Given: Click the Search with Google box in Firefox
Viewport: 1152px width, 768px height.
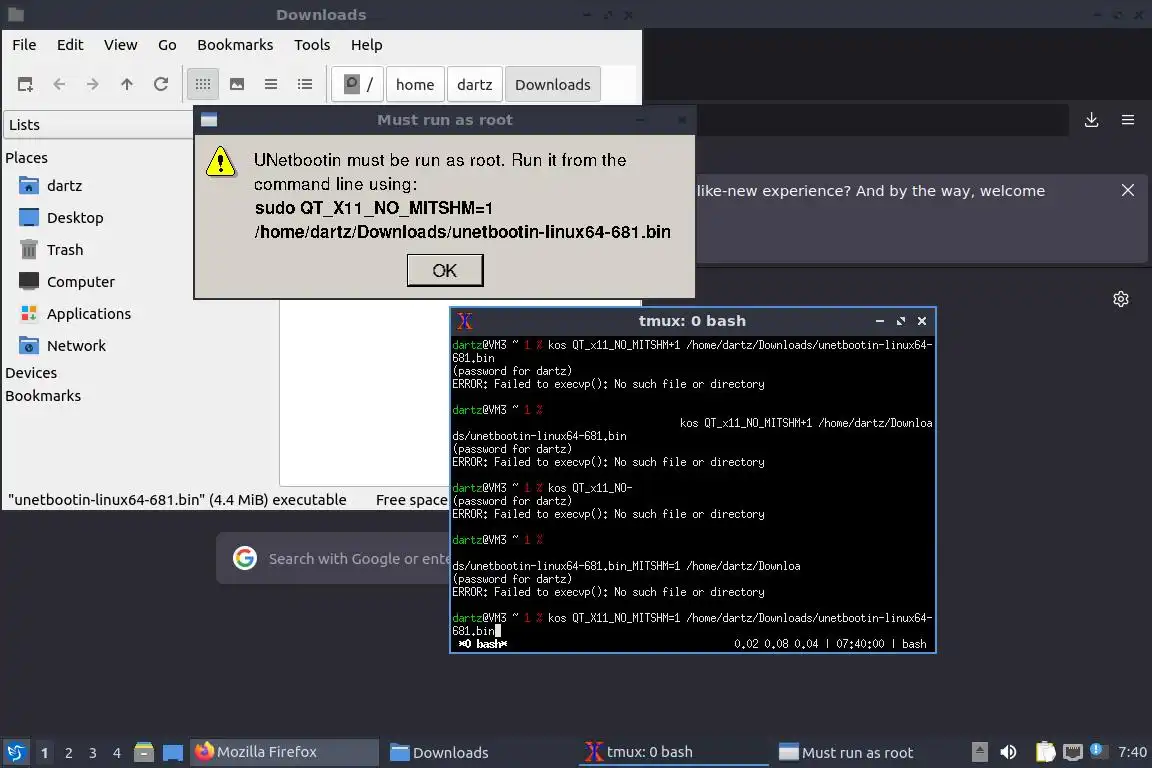Looking at the screenshot, I should pyautogui.click(x=334, y=559).
